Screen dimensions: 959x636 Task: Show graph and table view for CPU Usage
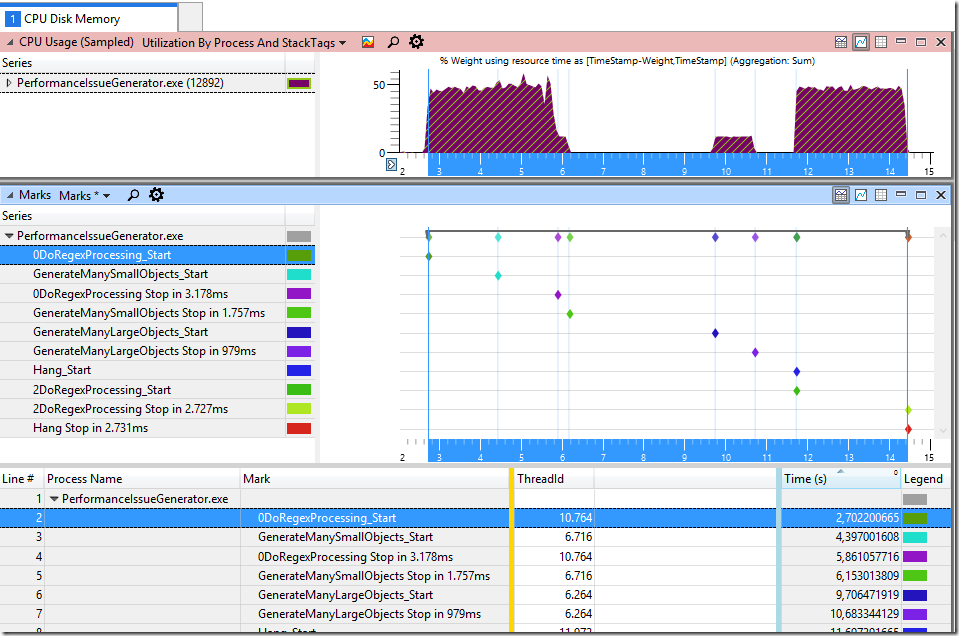point(841,42)
